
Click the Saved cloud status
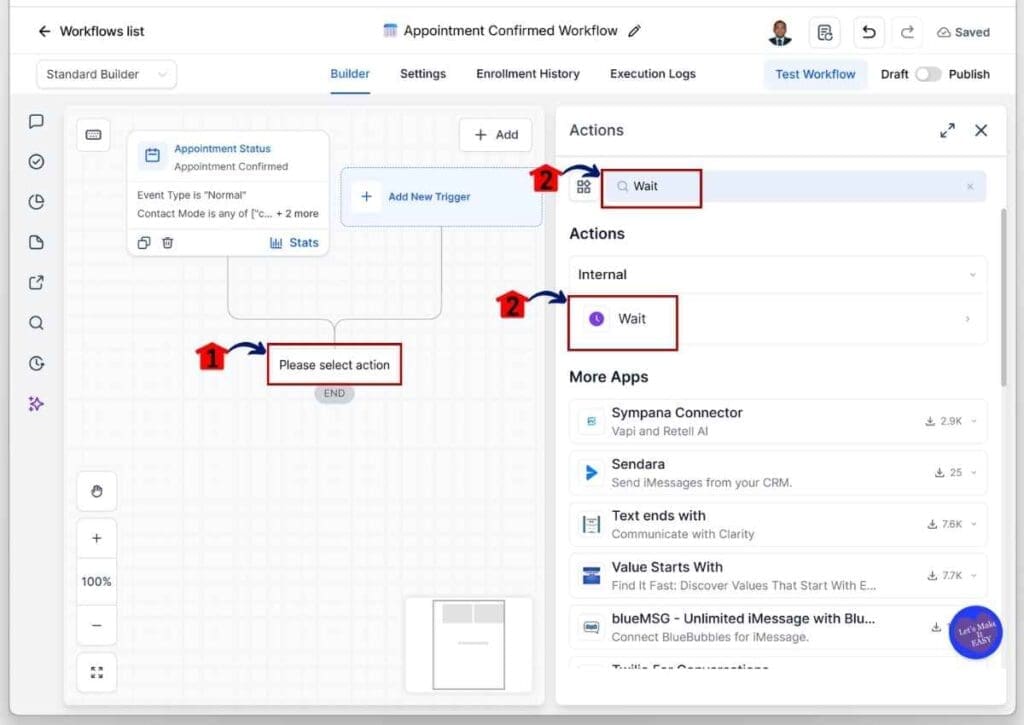click(963, 32)
